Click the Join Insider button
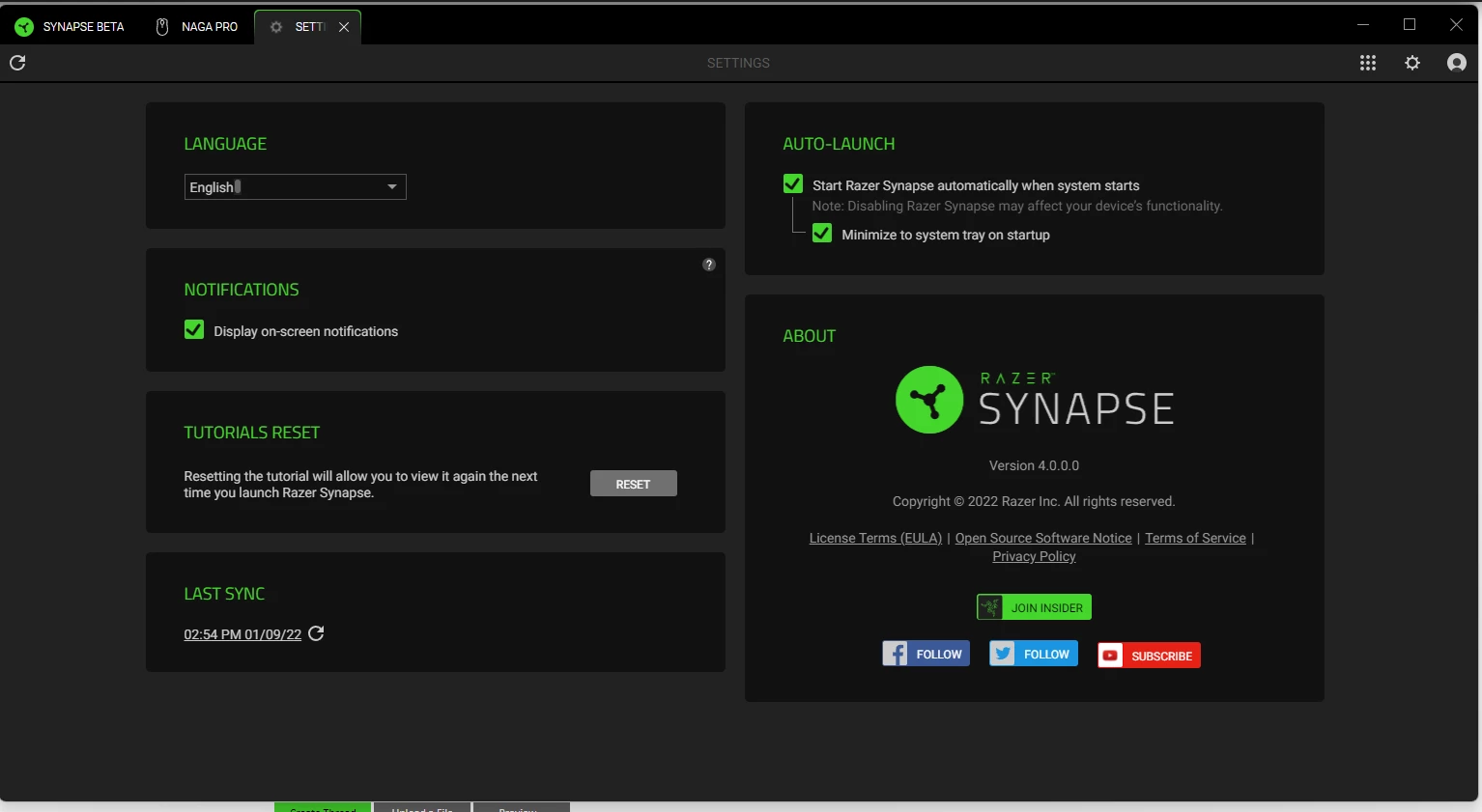Viewport: 1482px width, 812px height. pos(1034,607)
